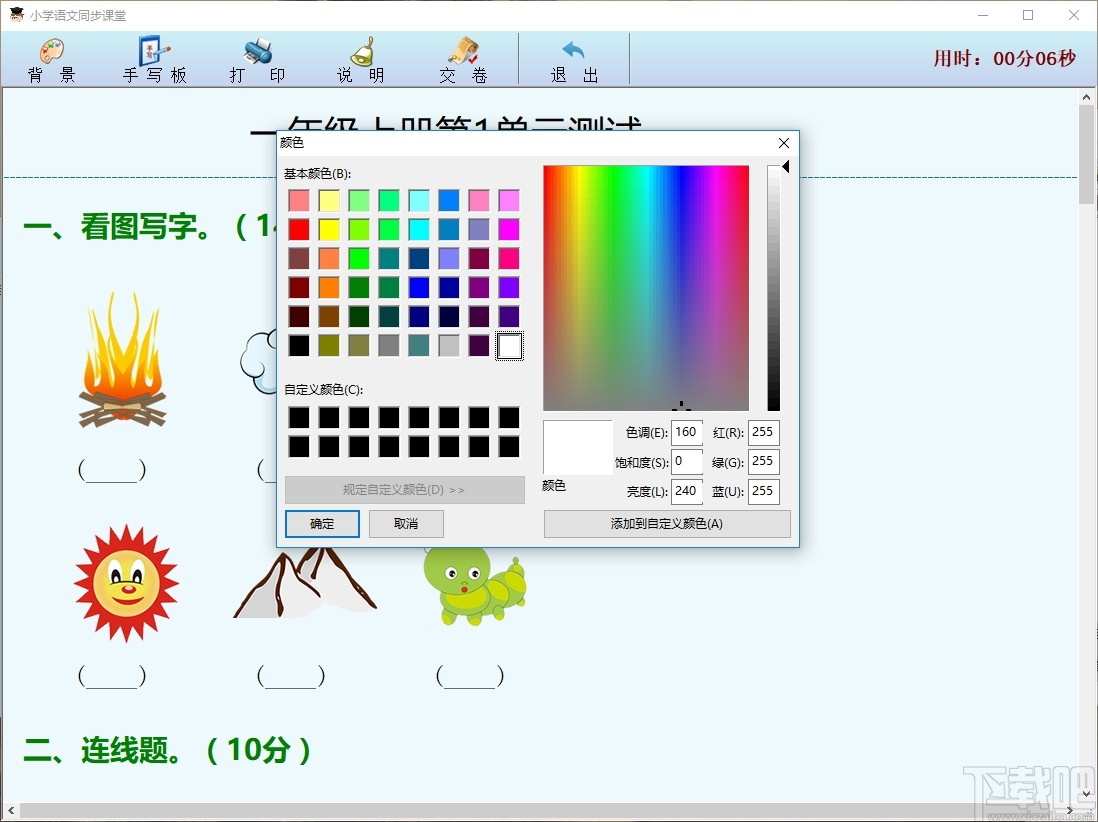1098x822 pixels.
Task: Click heading 一、看图写字。
Action: pyautogui.click(x=117, y=226)
